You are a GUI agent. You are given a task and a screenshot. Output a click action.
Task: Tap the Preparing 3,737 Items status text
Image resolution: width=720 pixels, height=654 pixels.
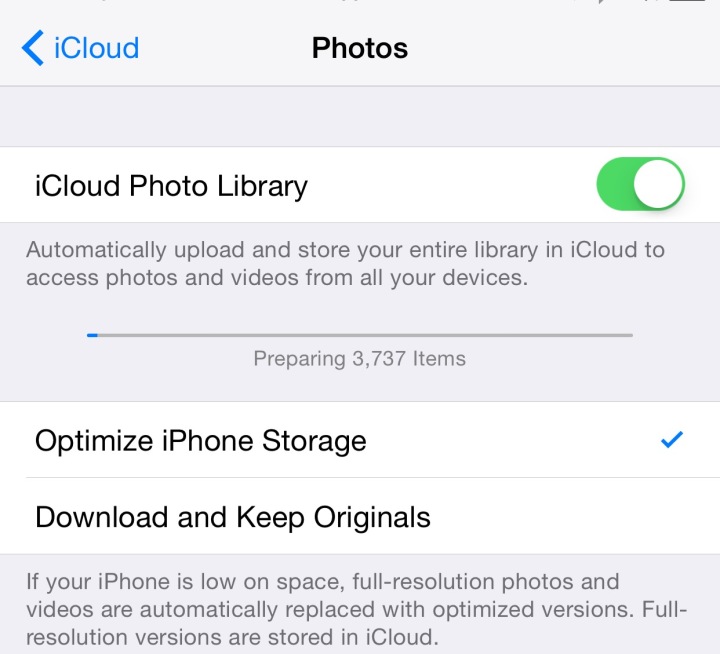pos(360,359)
